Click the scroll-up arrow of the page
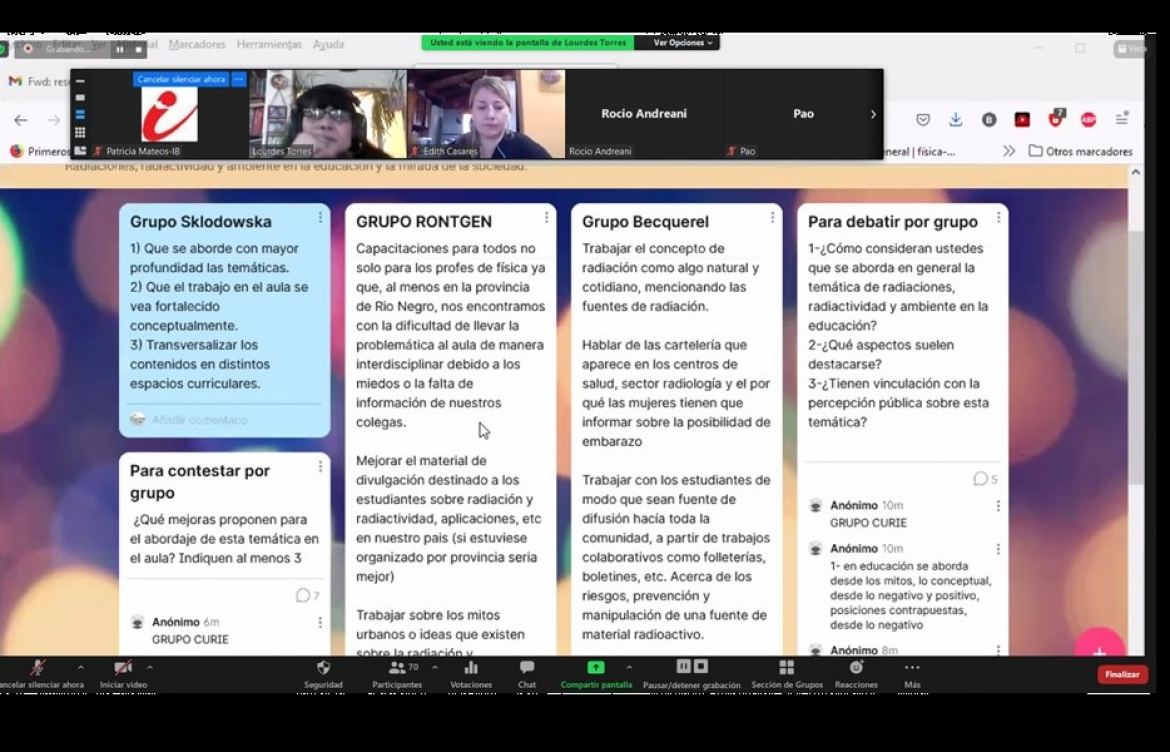Image resolution: width=1170 pixels, height=752 pixels. pyautogui.click(x=1136, y=172)
